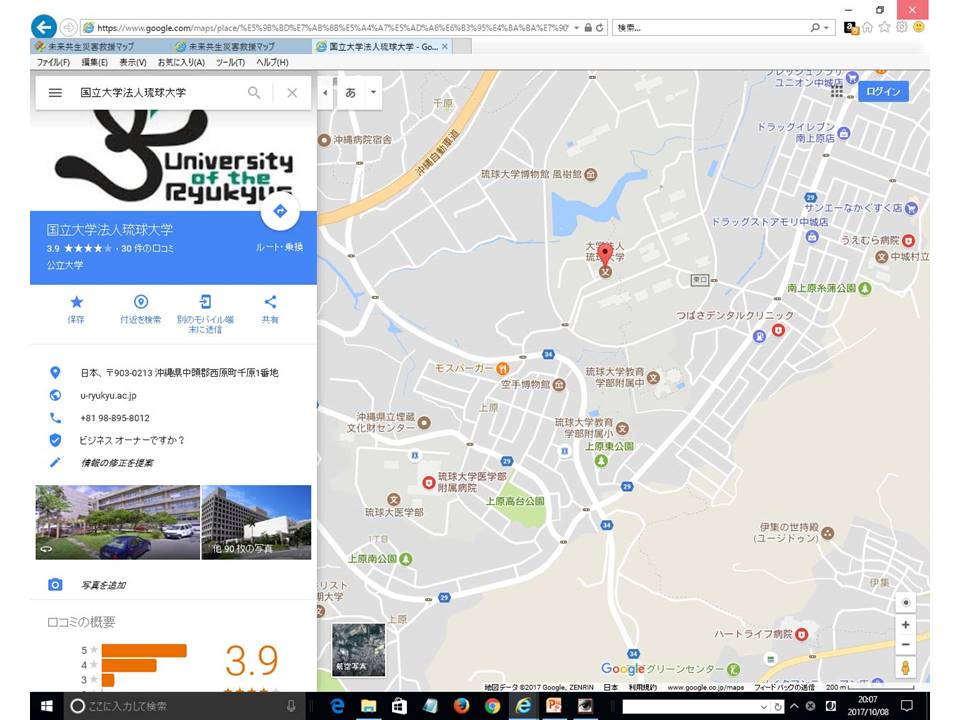
Task: Open the ファイル(F) menu
Action: (53, 62)
